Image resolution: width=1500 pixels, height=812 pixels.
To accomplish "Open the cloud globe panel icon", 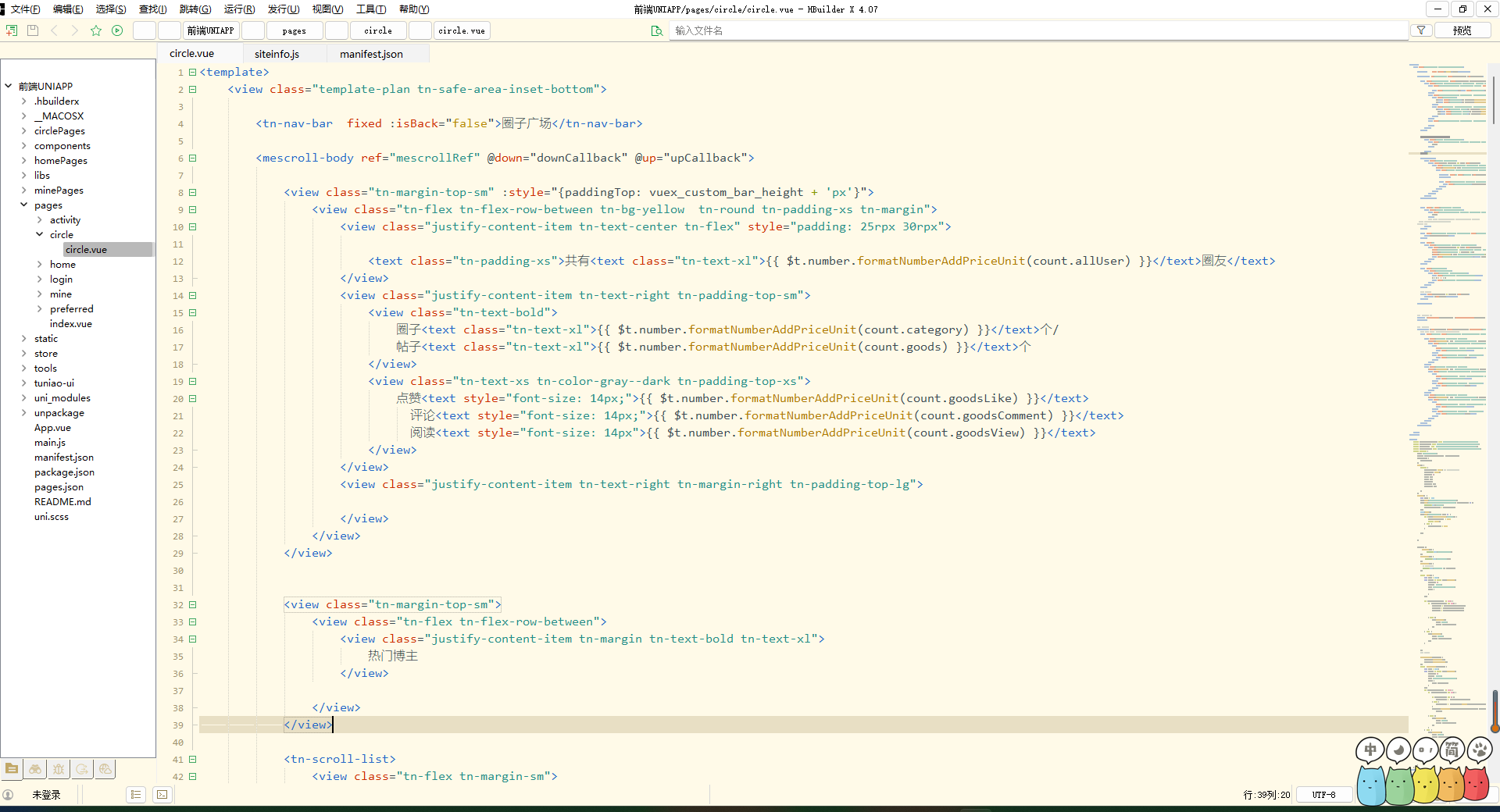I will (105, 769).
